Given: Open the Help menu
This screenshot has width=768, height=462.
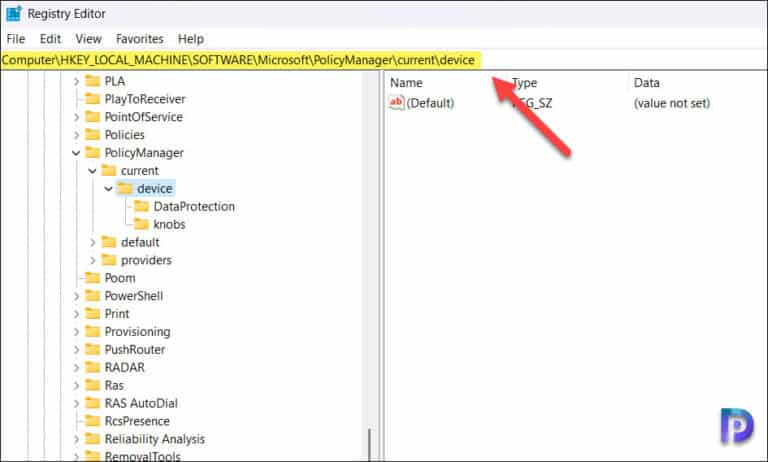Looking at the screenshot, I should click(x=191, y=39).
